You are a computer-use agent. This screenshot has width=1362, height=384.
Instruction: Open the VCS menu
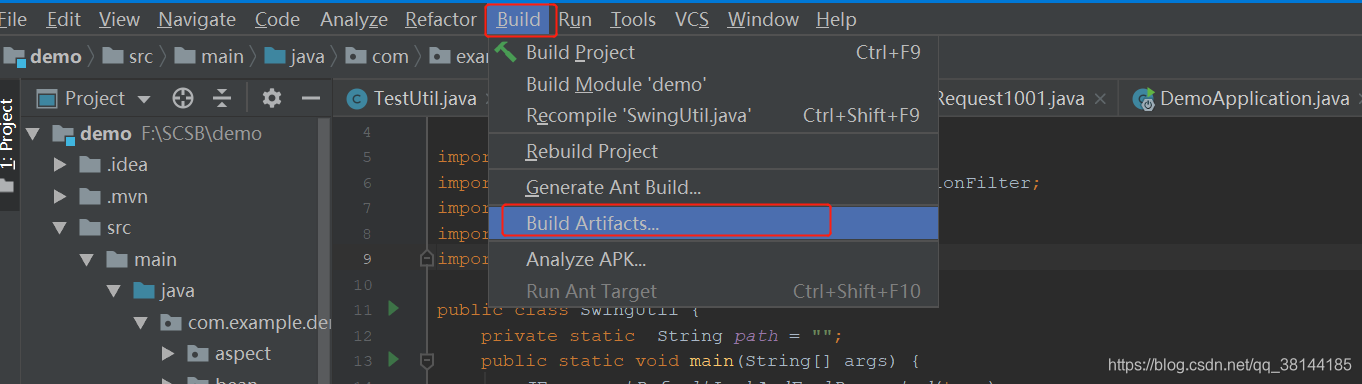pos(692,19)
